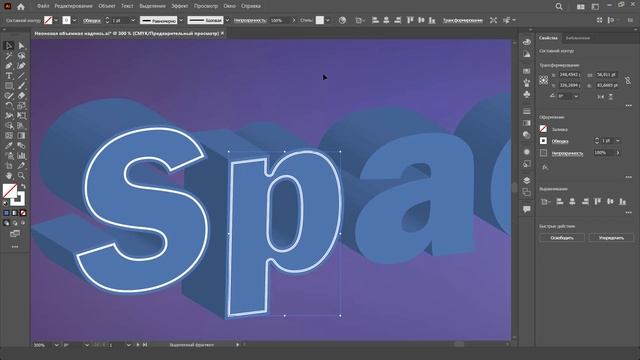The height and width of the screenshot is (360, 640).
Task: Open the Artboards panel icon
Action: pyautogui.click(x=527, y=192)
